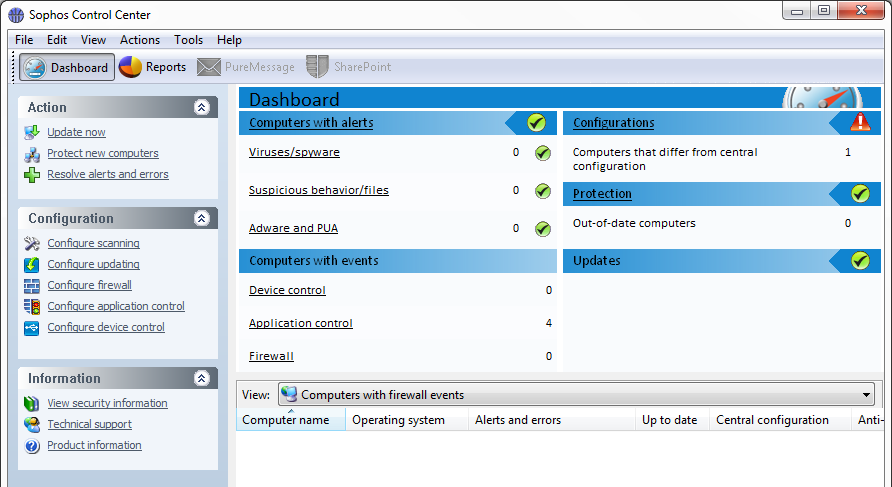The height and width of the screenshot is (487, 892).
Task: Open the Configure scanning link
Action: [x=93, y=243]
